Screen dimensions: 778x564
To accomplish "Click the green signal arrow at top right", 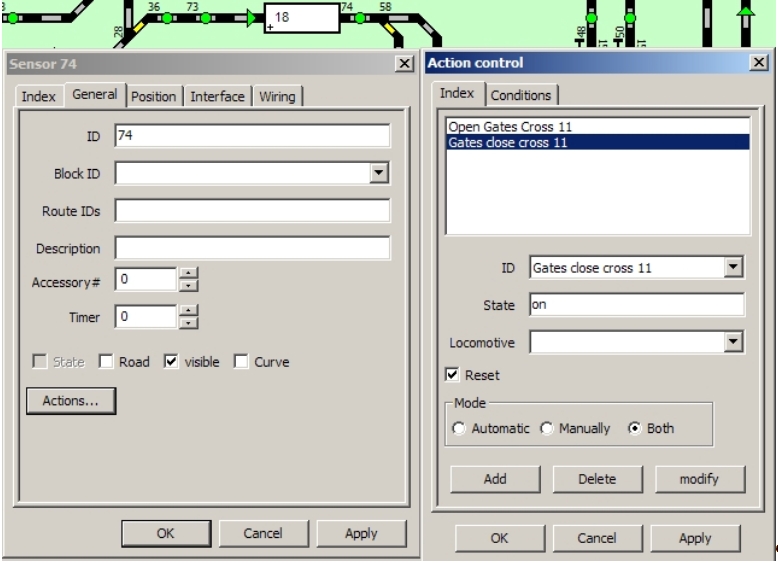I will tap(744, 11).
